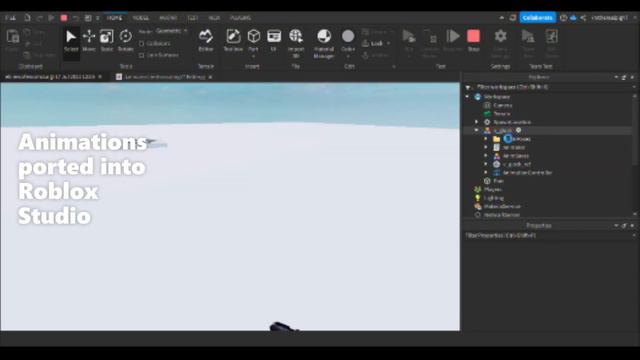The width and height of the screenshot is (640, 360).
Task: Open the Properties panel options dropdown
Action: click(616, 226)
